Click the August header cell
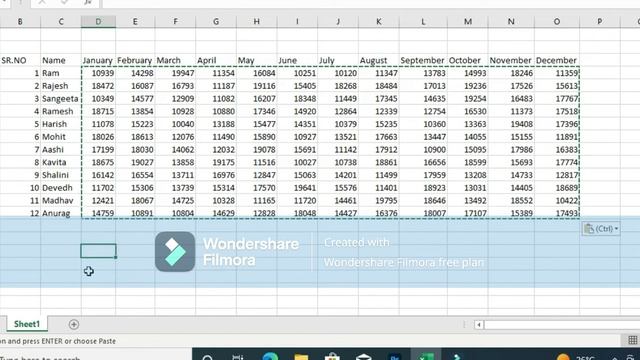Screen dimensions: 640x360 [379, 60]
